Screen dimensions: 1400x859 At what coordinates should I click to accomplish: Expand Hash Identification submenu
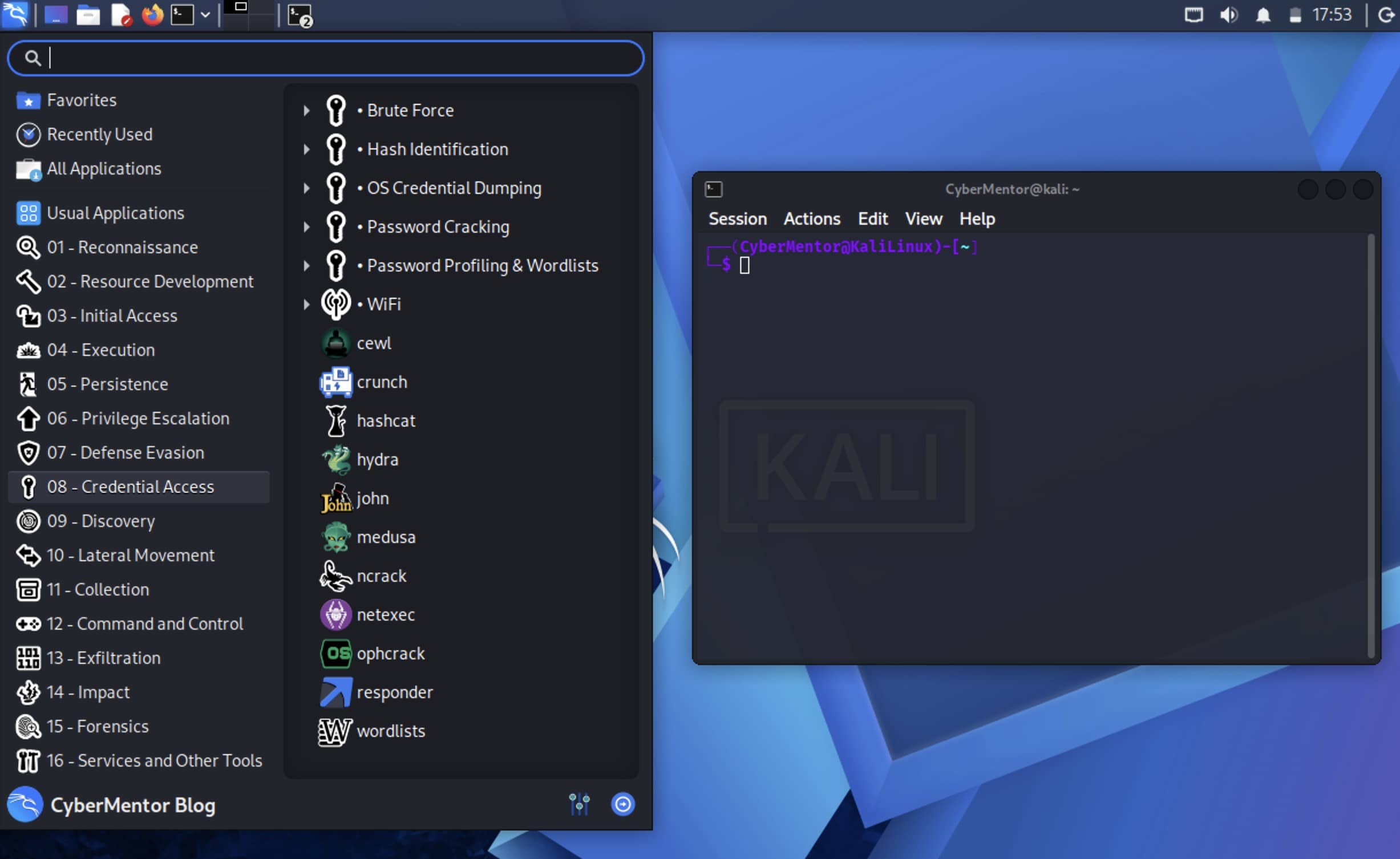pos(307,149)
